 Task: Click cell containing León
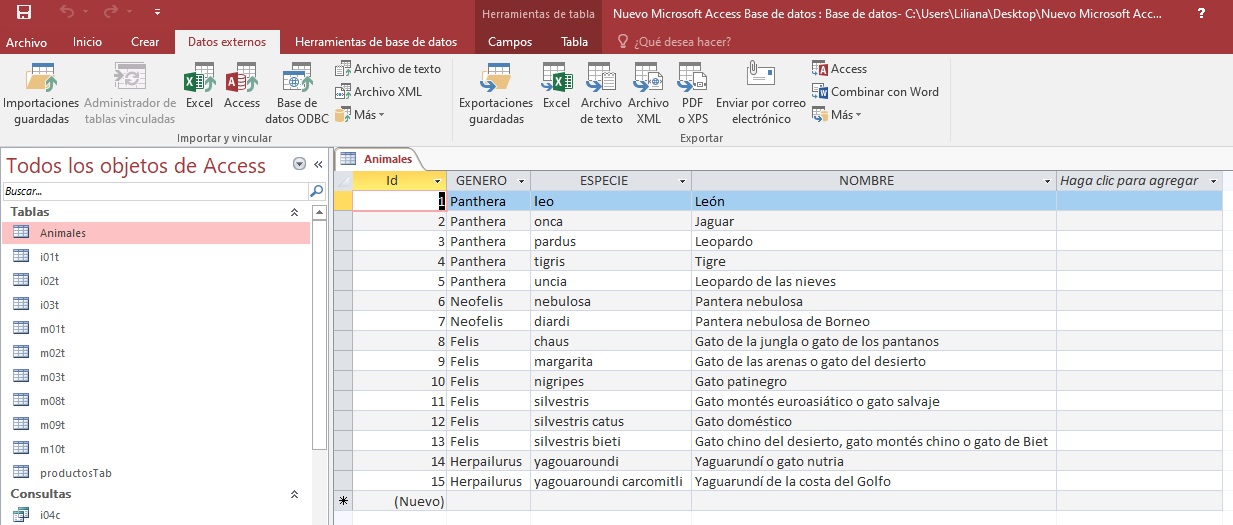click(x=874, y=201)
